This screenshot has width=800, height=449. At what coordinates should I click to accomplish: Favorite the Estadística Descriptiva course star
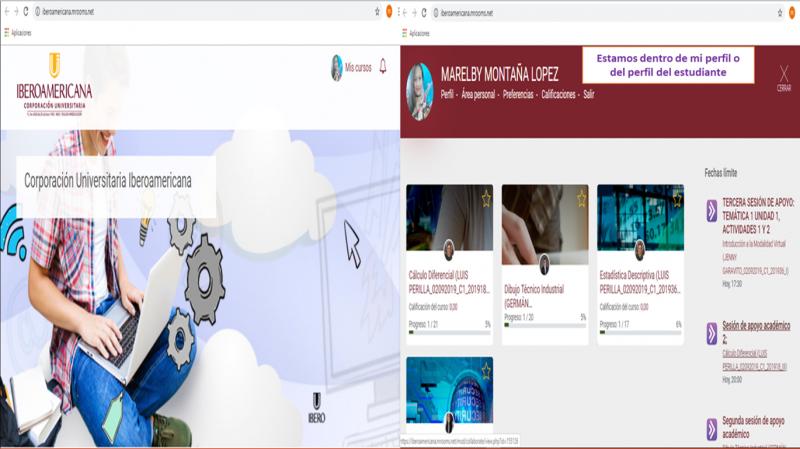(x=677, y=198)
